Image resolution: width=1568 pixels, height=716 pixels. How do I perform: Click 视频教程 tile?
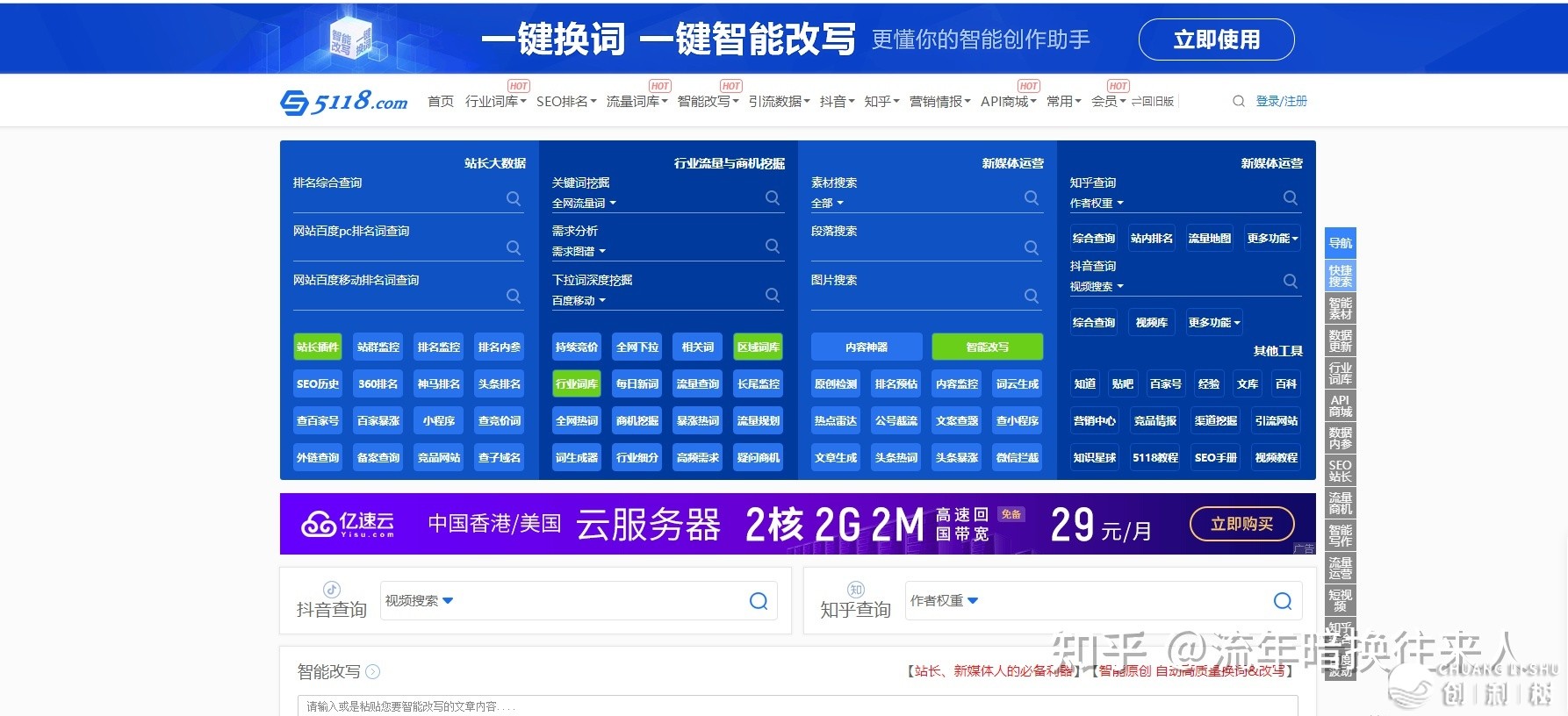(1277, 457)
